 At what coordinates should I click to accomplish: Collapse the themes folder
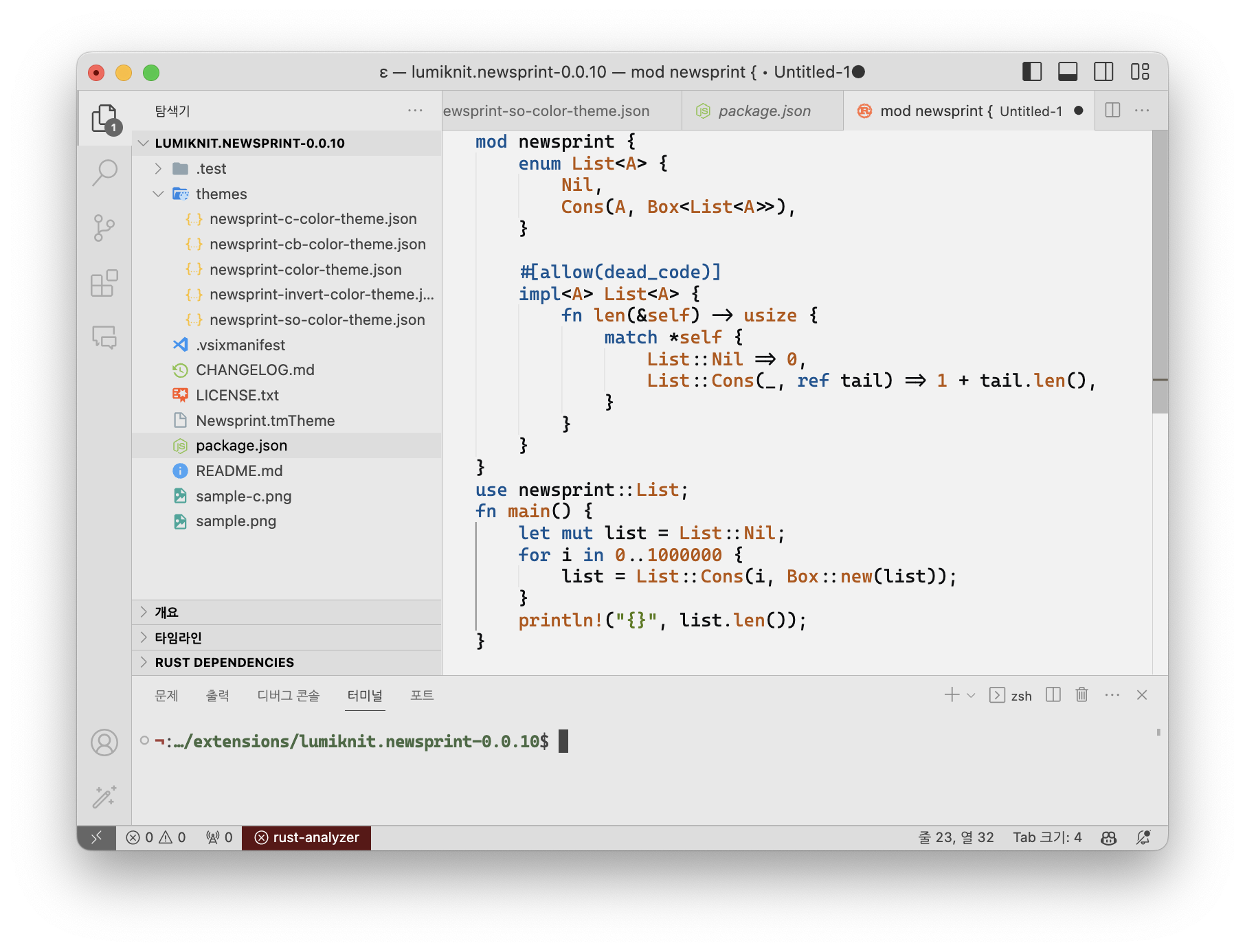point(287,194)
